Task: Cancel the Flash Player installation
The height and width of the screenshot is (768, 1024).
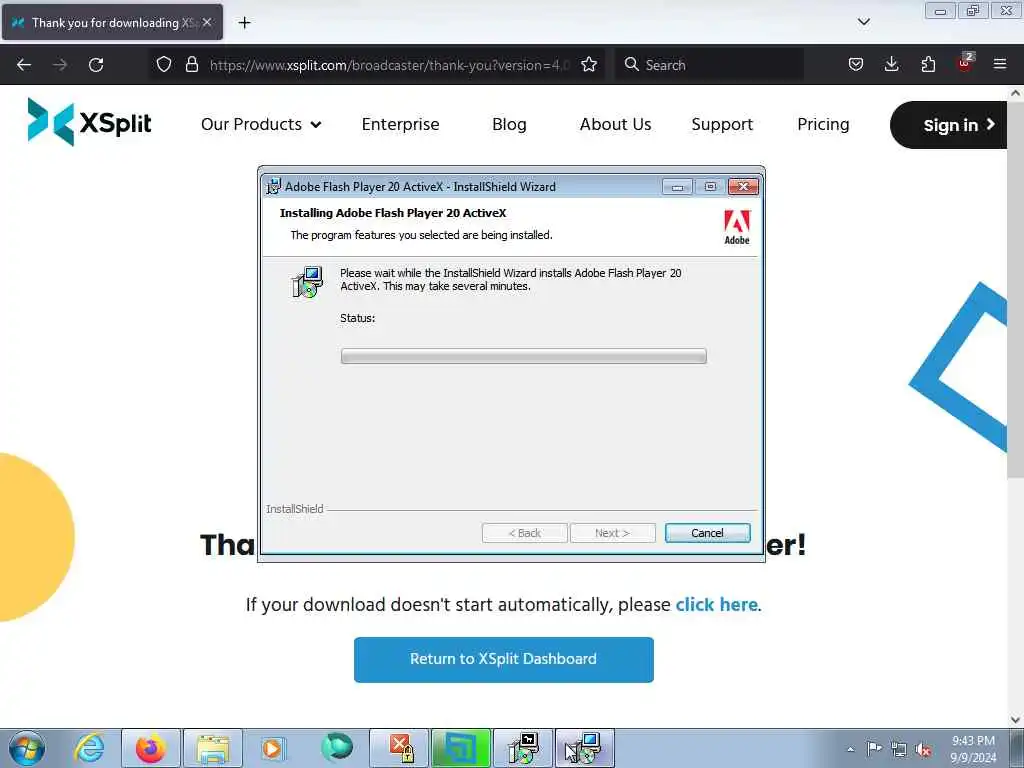Action: point(707,533)
